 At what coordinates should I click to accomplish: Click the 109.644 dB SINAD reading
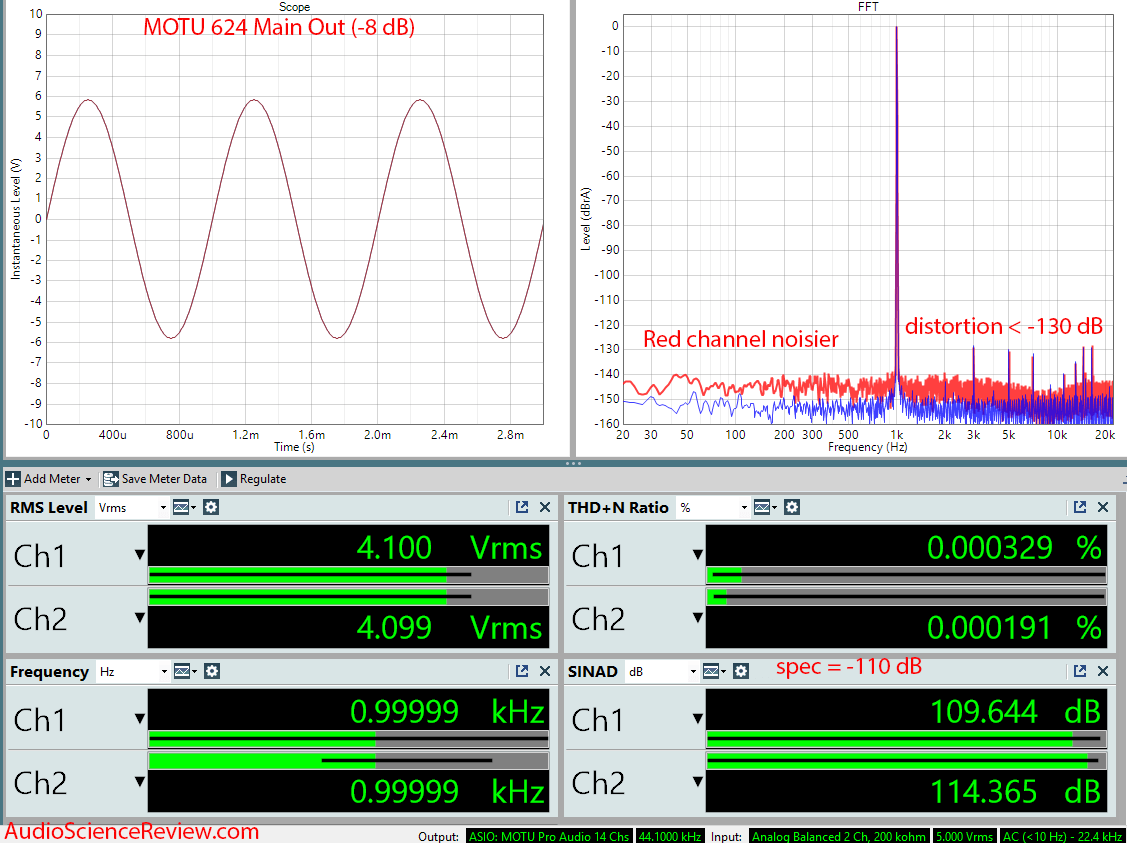coord(1015,712)
